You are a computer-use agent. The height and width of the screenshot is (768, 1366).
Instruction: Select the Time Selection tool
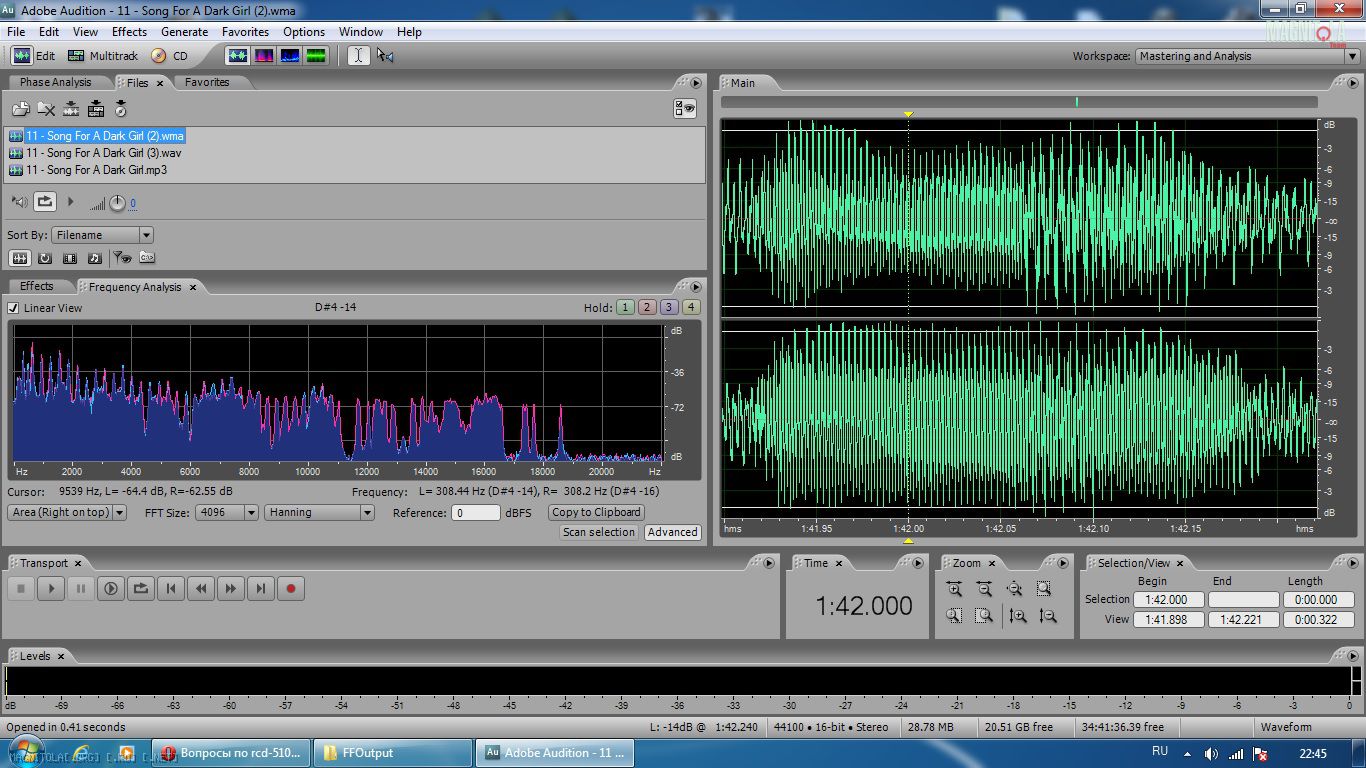[x=358, y=56]
